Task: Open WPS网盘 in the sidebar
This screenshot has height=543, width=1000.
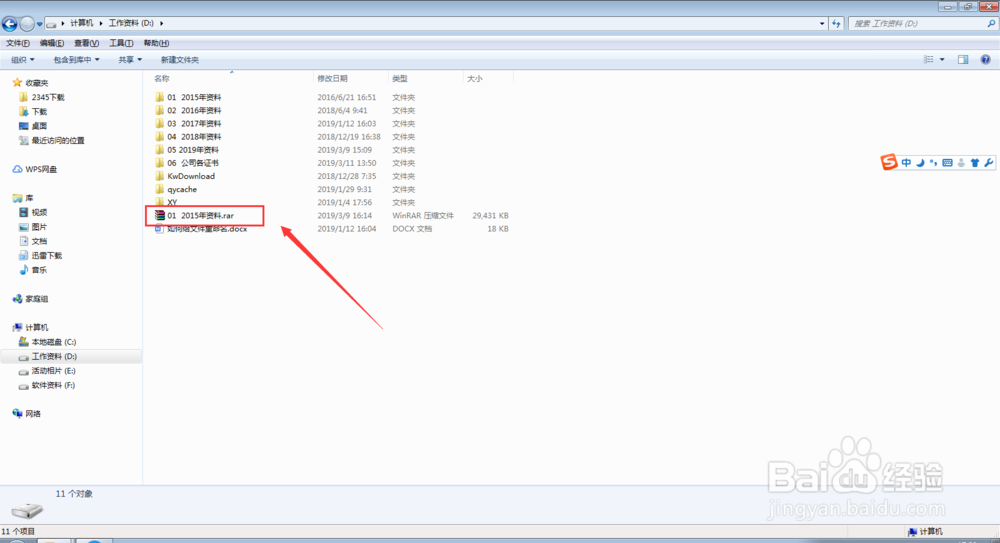Action: 41,170
